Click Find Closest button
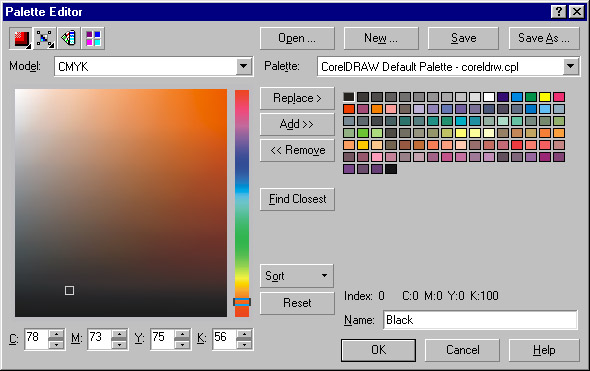This screenshot has width=590, height=371. 297,199
